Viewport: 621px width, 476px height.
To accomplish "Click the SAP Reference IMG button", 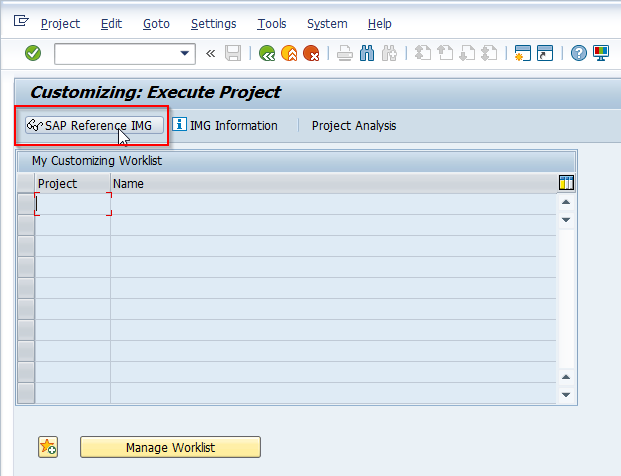I will (x=94, y=126).
